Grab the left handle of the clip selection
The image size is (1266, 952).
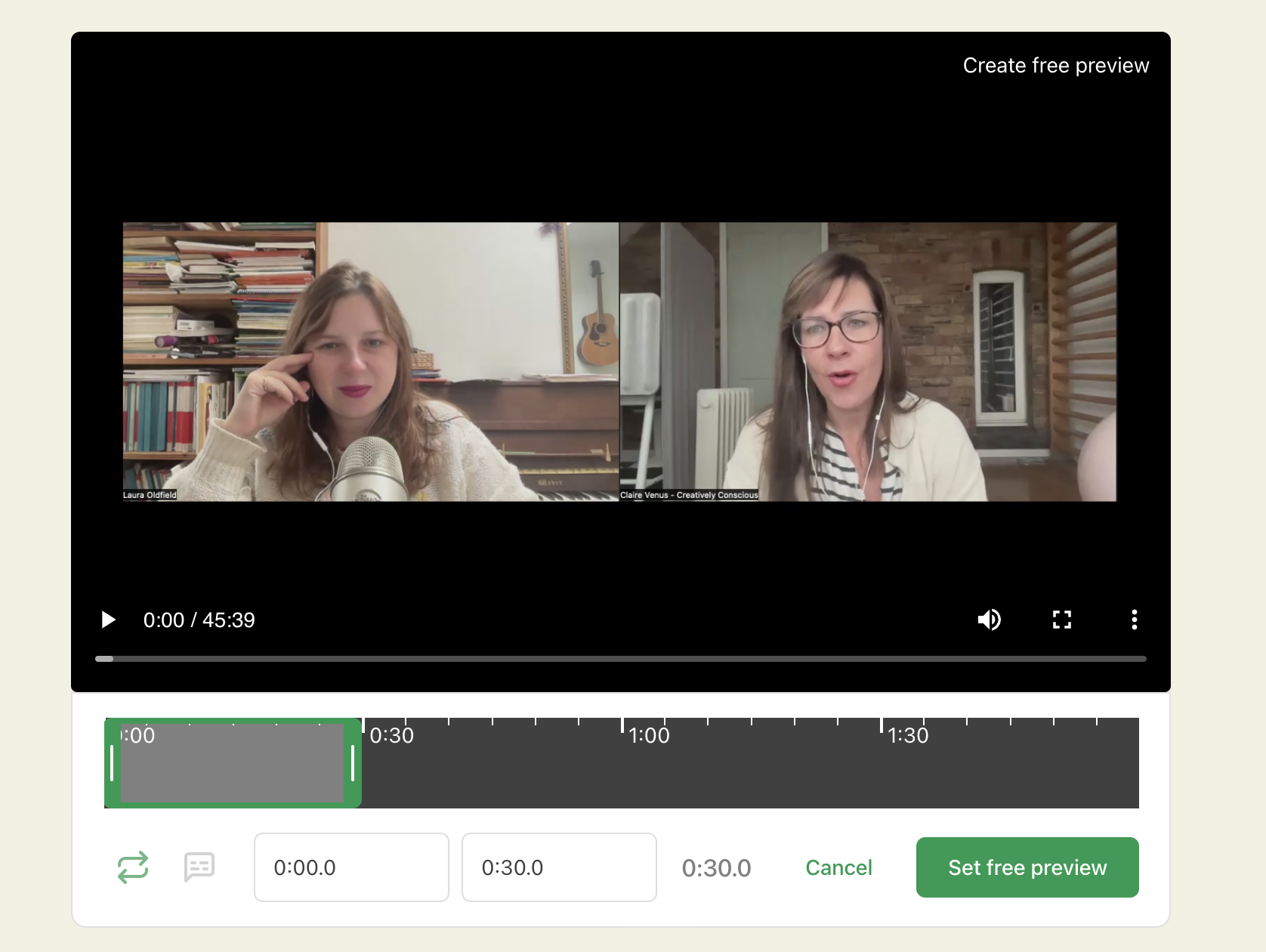[112, 763]
